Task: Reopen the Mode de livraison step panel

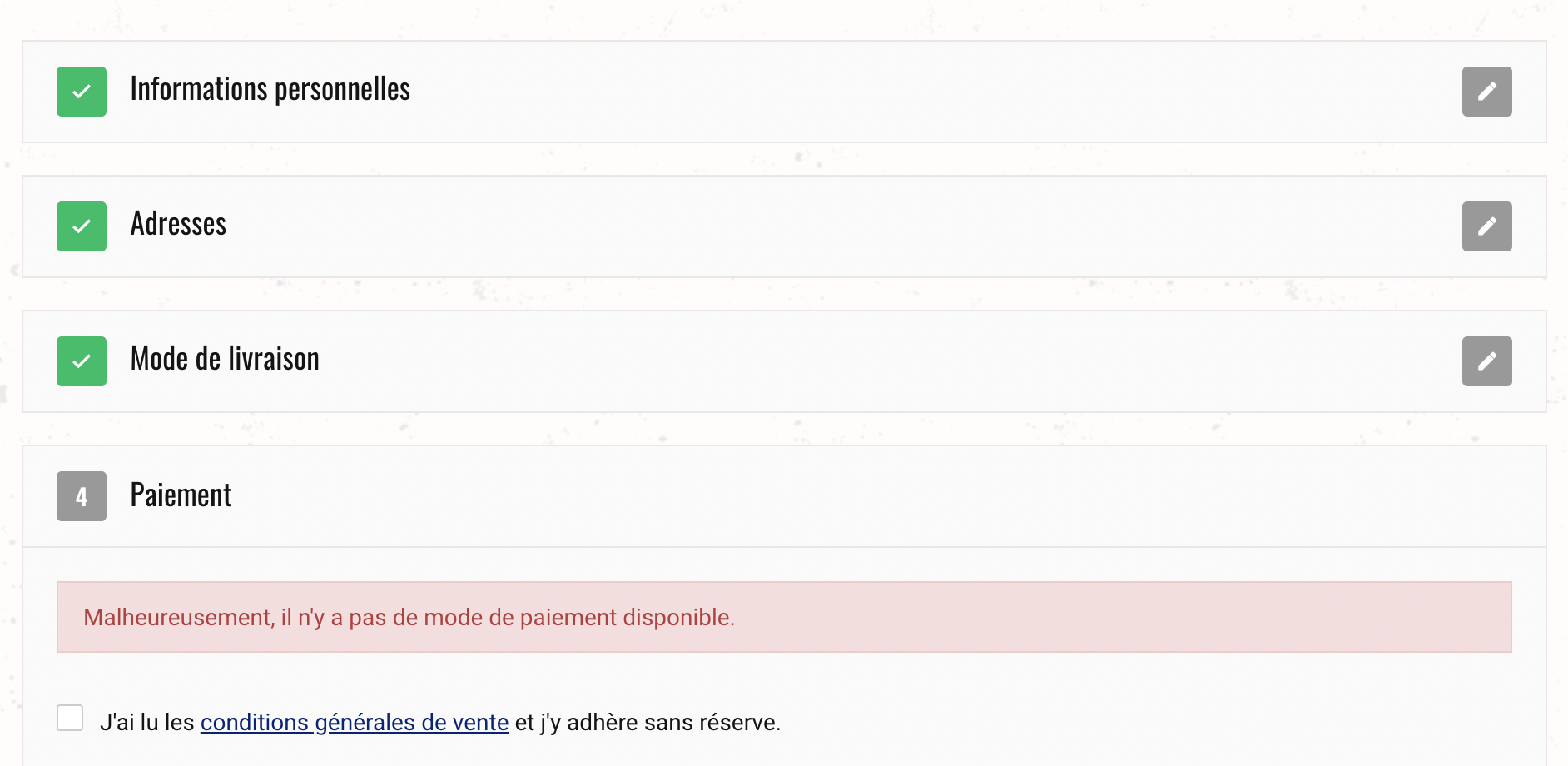Action: pyautogui.click(x=784, y=361)
